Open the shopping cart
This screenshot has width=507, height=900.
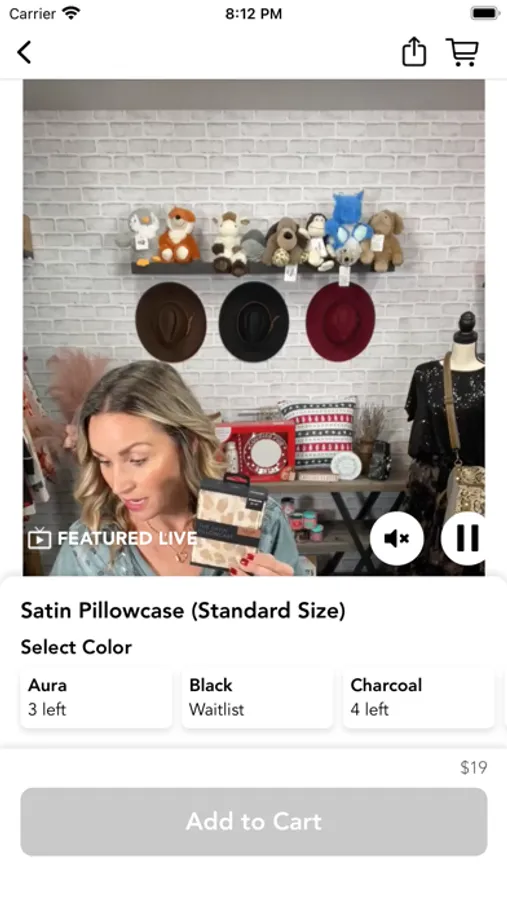click(462, 52)
